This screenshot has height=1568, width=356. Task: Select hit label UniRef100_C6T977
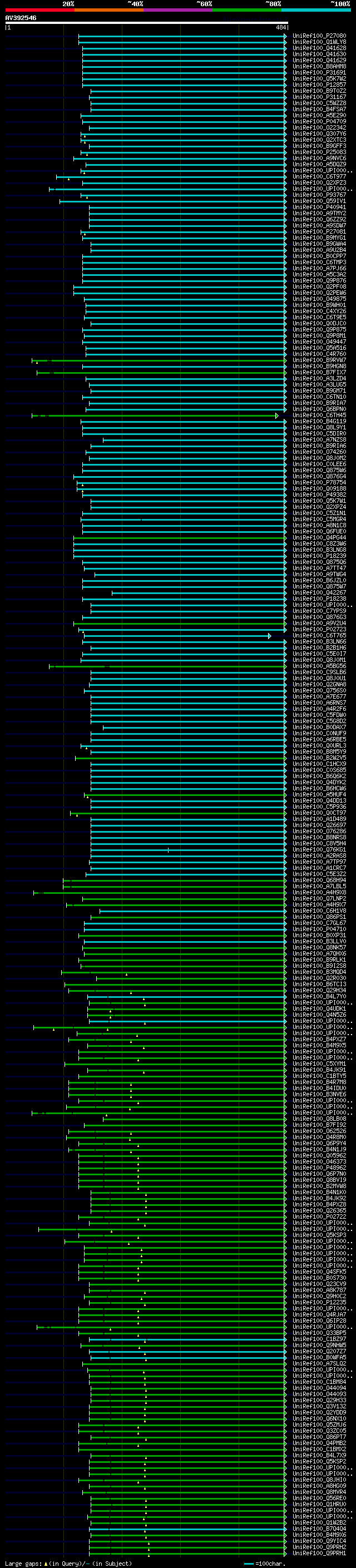click(319, 176)
